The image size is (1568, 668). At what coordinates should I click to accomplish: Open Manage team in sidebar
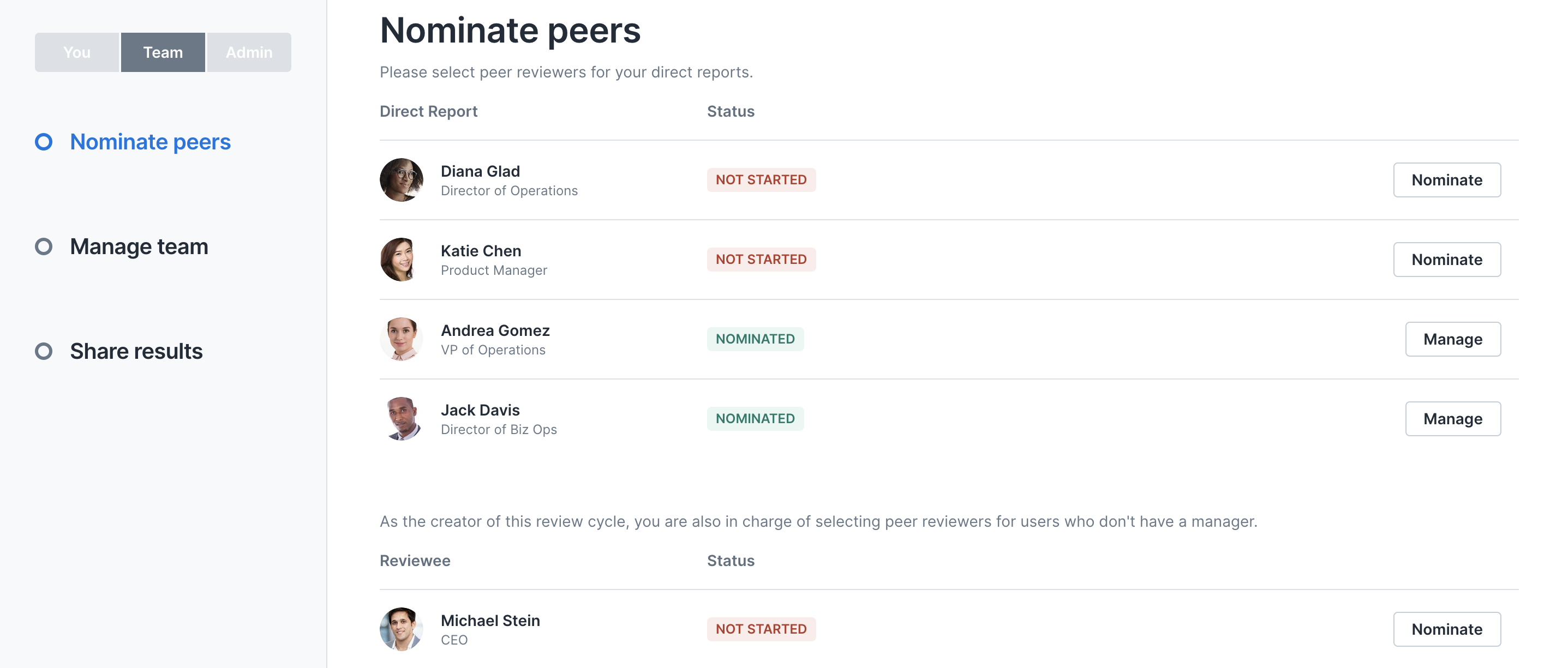(x=139, y=246)
